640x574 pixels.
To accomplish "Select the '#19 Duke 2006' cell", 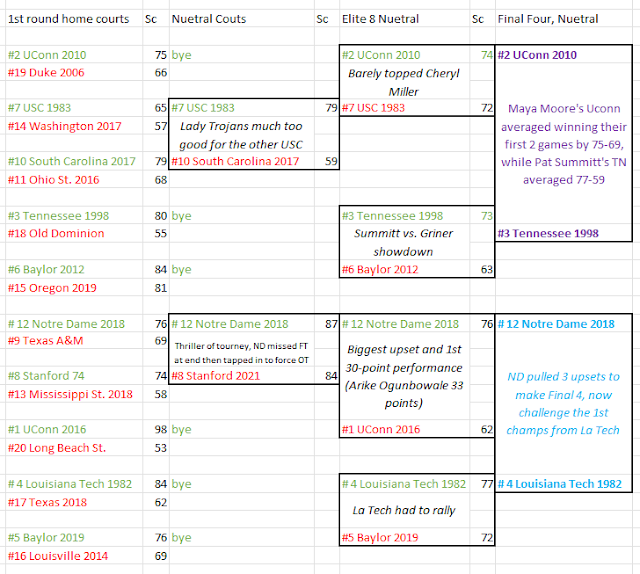I will coord(74,73).
